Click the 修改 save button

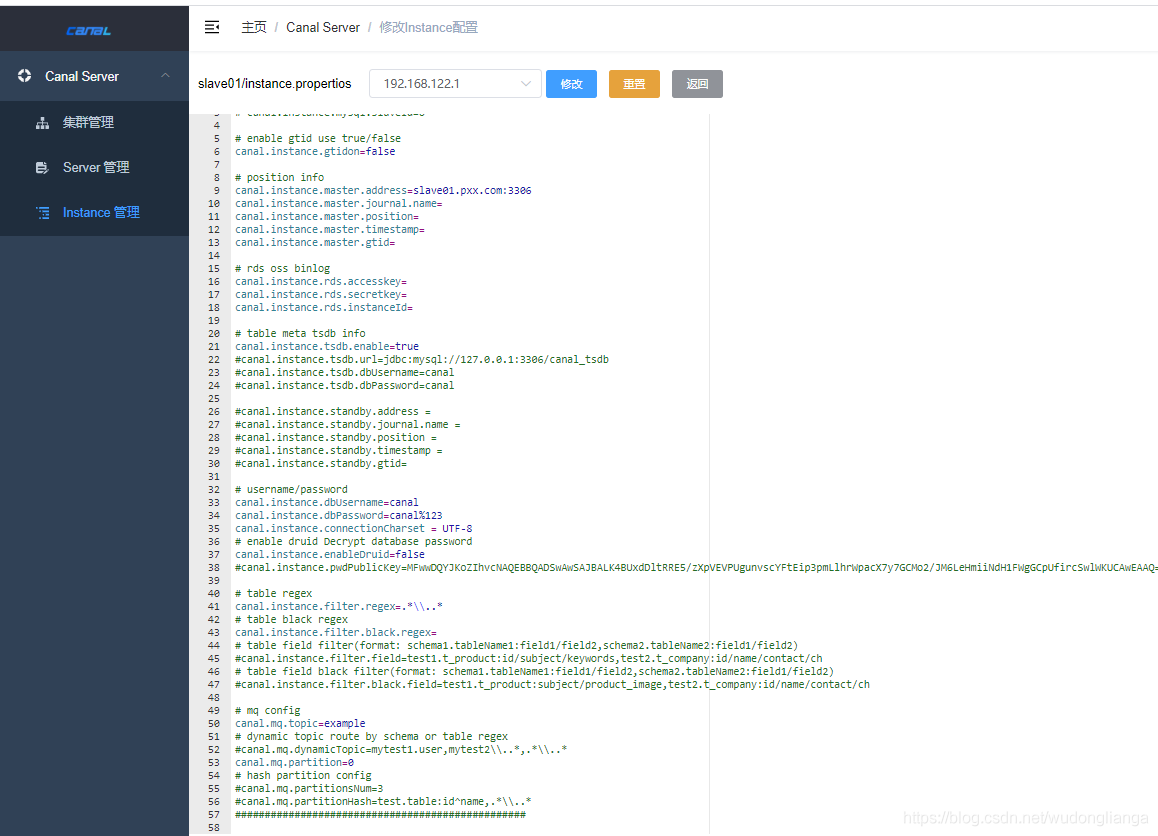coord(571,83)
